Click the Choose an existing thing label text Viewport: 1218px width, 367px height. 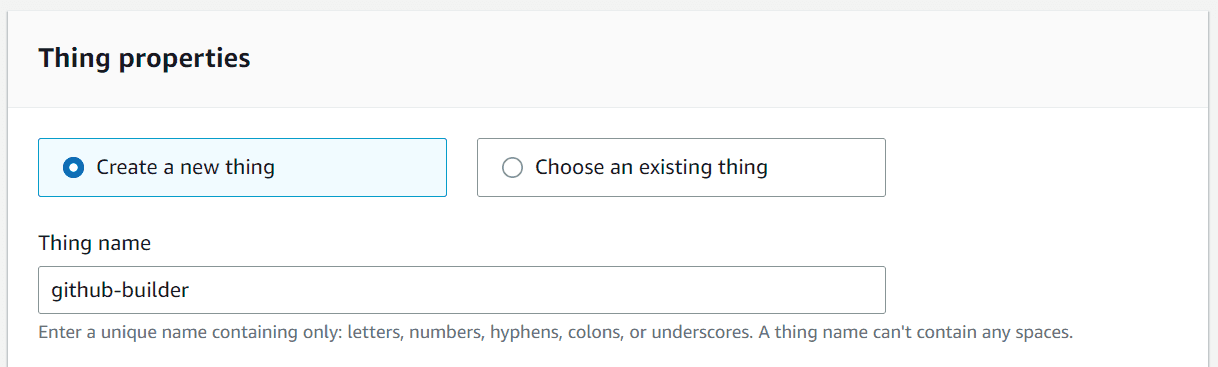pyautogui.click(x=651, y=167)
